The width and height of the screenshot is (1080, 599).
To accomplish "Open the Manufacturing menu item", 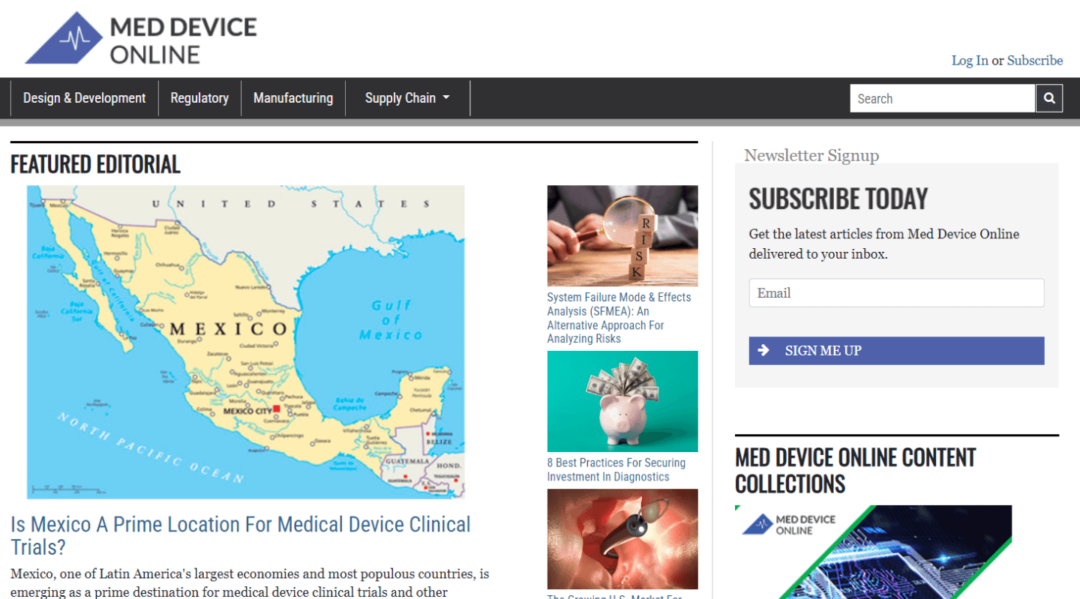I will 293,98.
